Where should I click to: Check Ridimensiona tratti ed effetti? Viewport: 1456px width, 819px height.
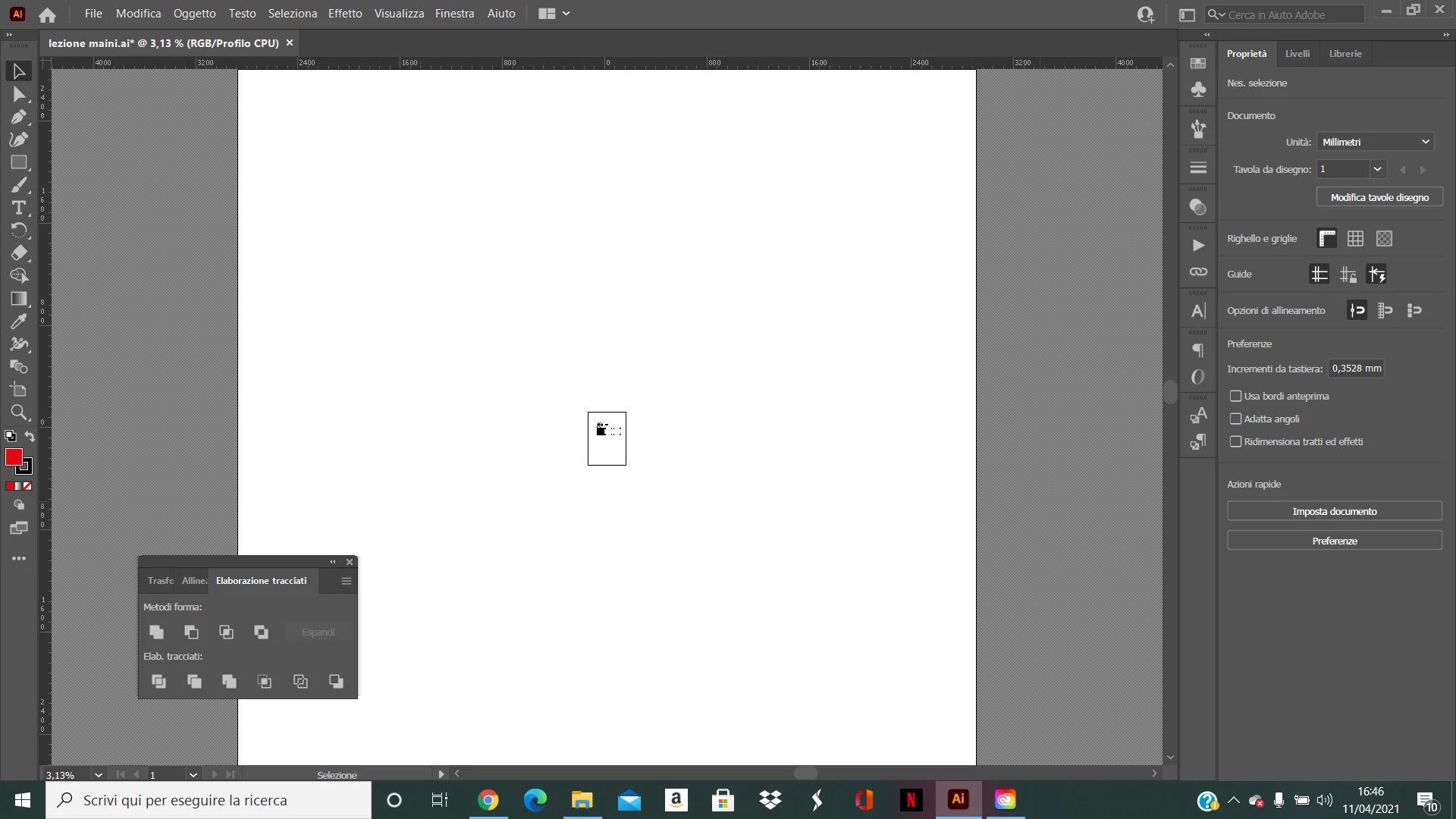tap(1235, 441)
